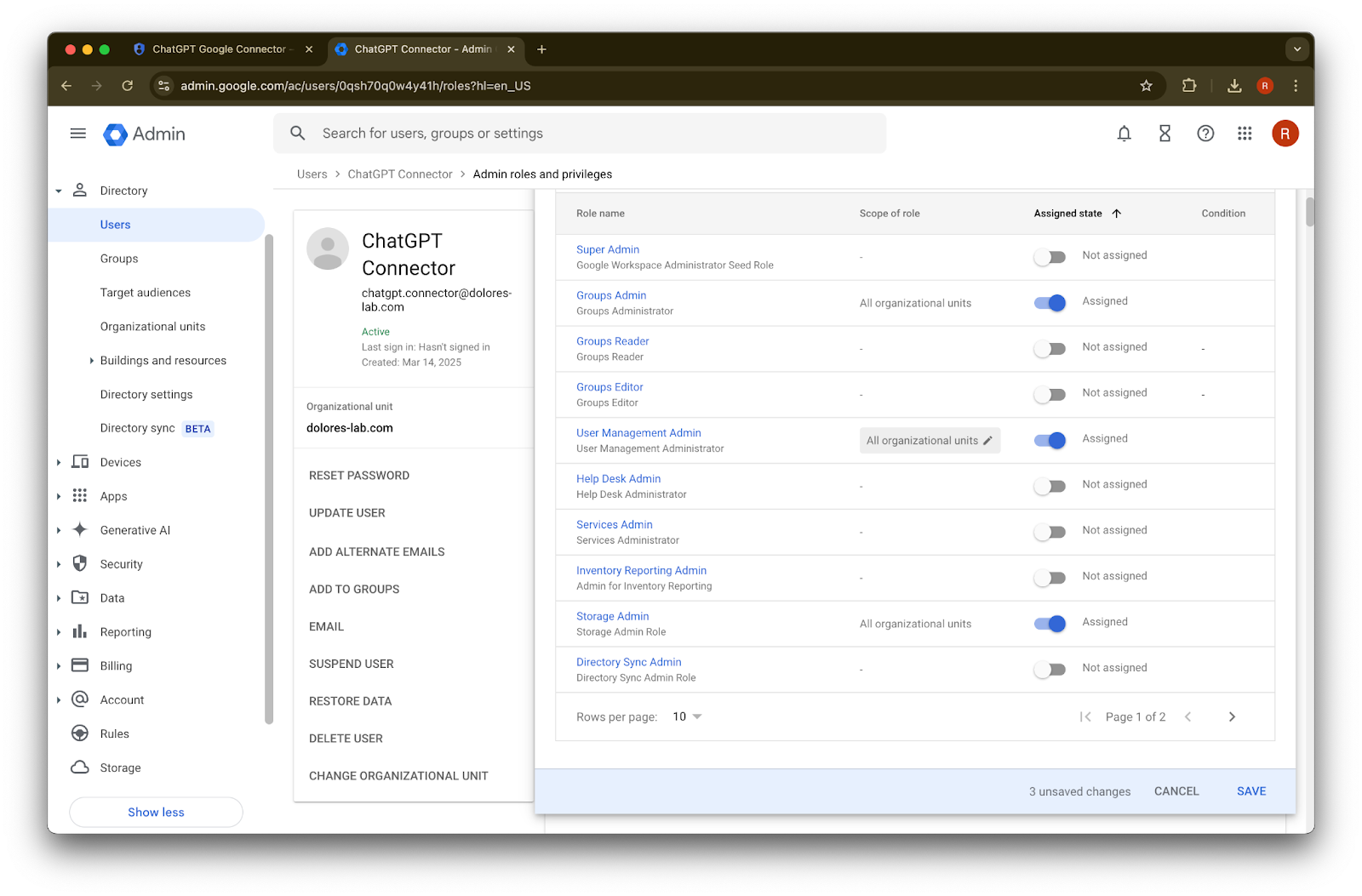Screen dimensions: 1362x896
Task: Click Show less button
Action: point(156,813)
